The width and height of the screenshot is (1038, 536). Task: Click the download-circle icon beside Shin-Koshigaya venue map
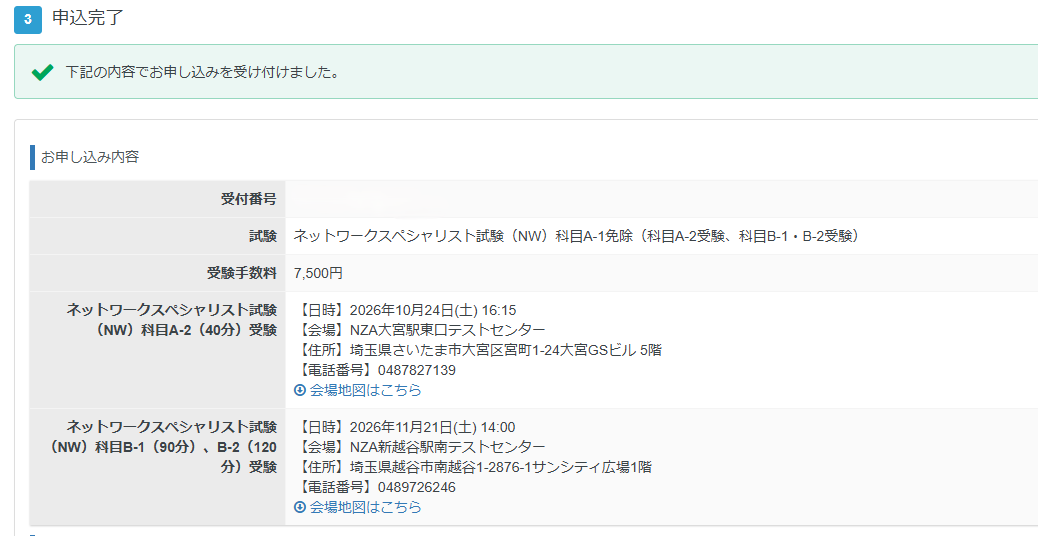point(300,508)
